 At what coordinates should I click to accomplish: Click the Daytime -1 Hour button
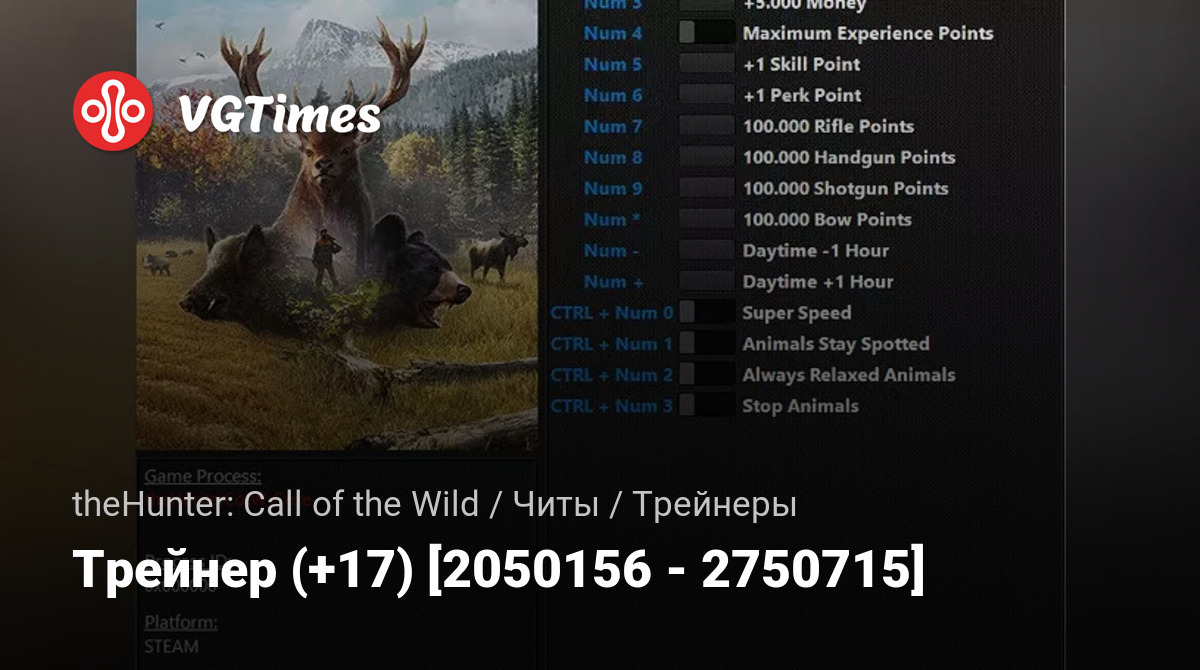[x=707, y=250]
